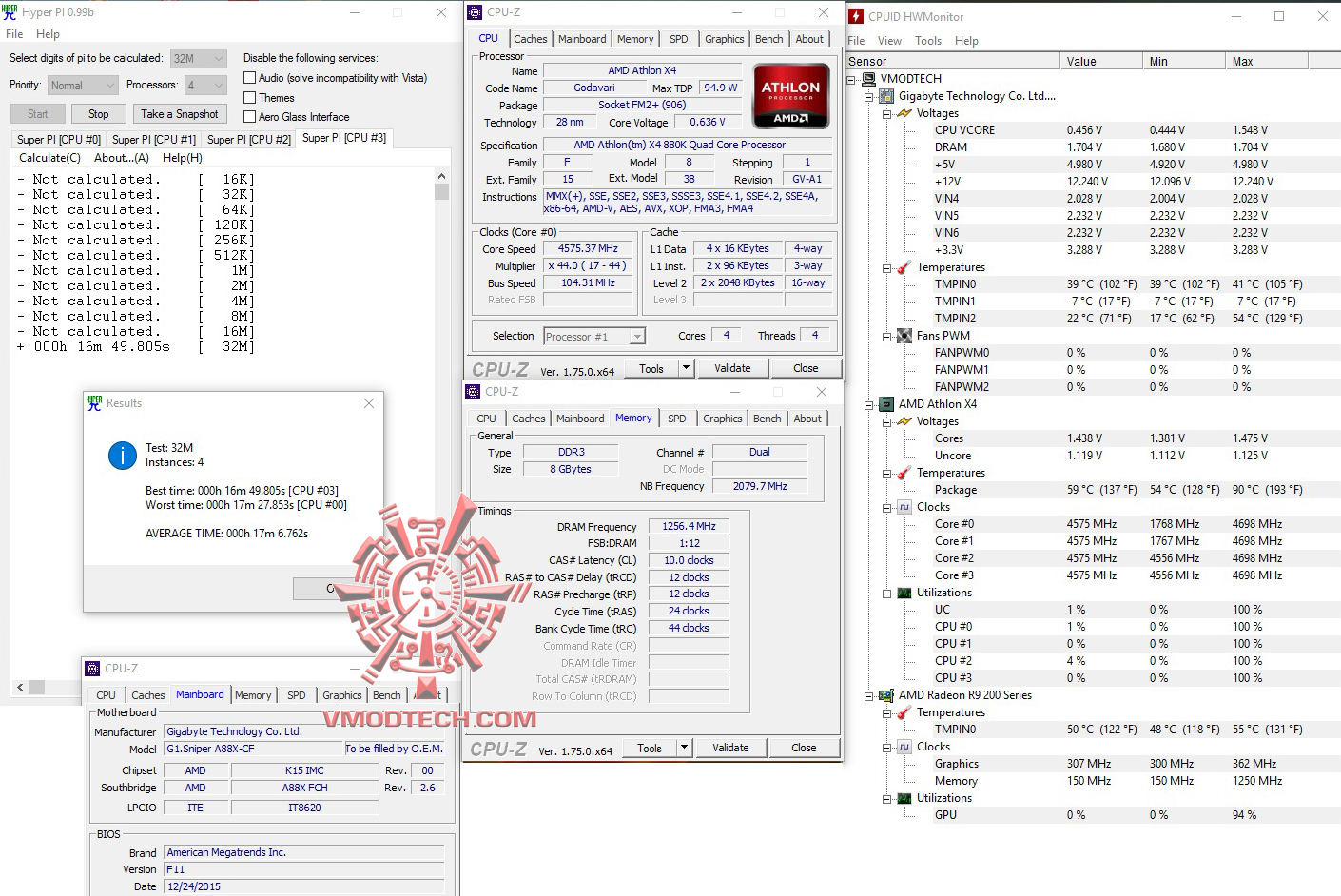Open the Tools menu in HWMonitor
The image size is (1341, 896).
pos(928,41)
